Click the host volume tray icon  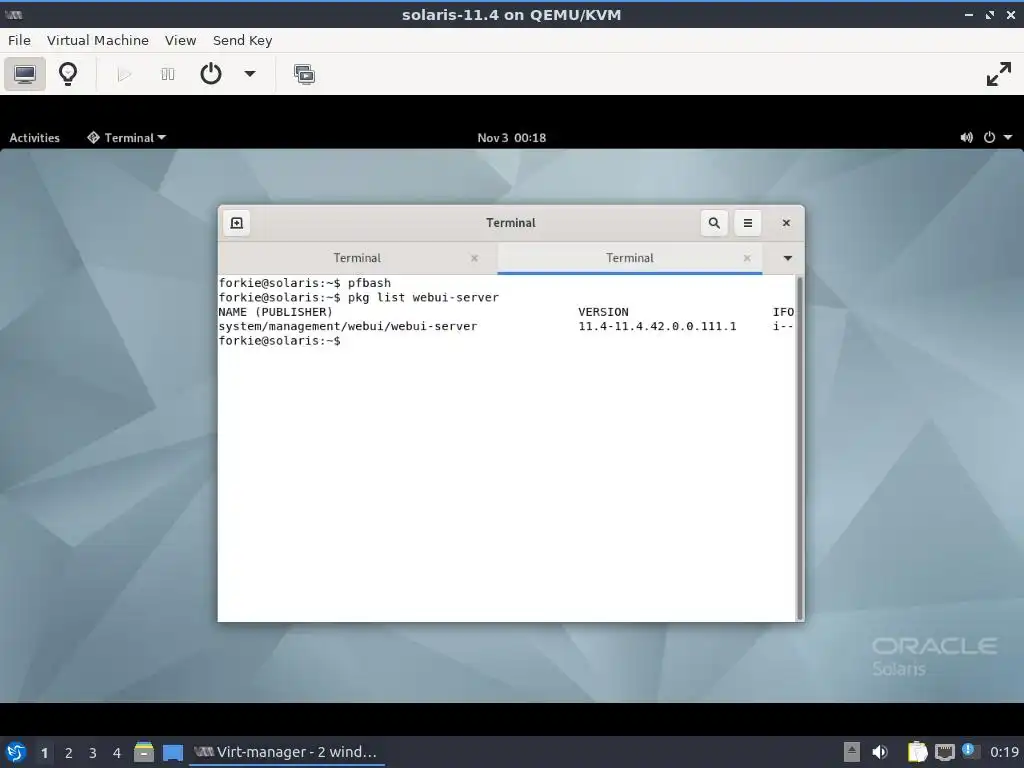(x=880, y=752)
